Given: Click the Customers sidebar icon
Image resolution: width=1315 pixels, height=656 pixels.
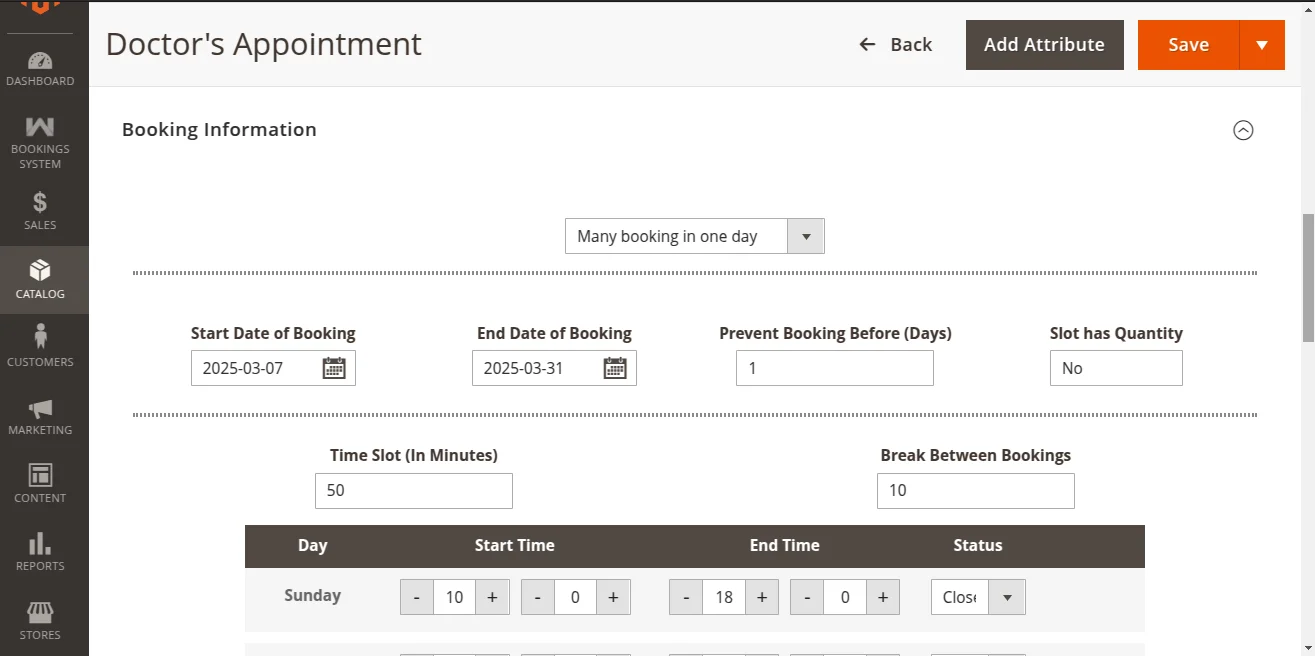Looking at the screenshot, I should [40, 339].
